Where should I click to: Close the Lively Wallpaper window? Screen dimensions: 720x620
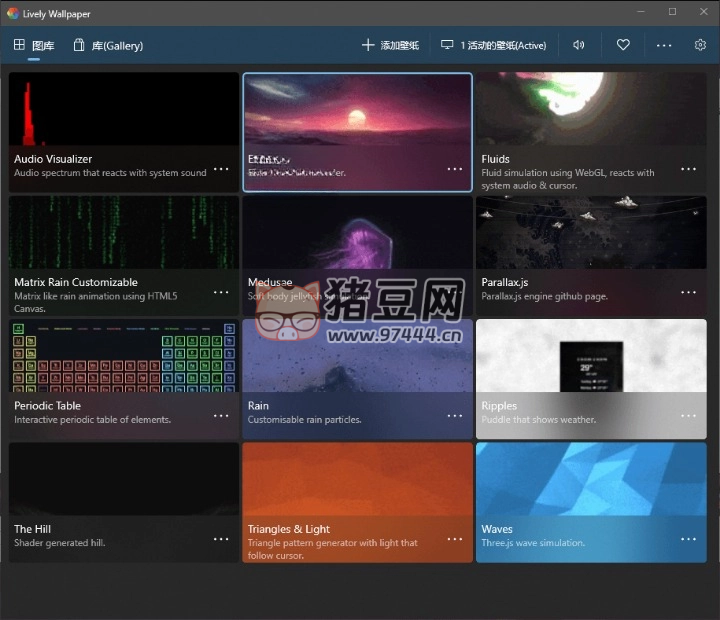click(703, 12)
